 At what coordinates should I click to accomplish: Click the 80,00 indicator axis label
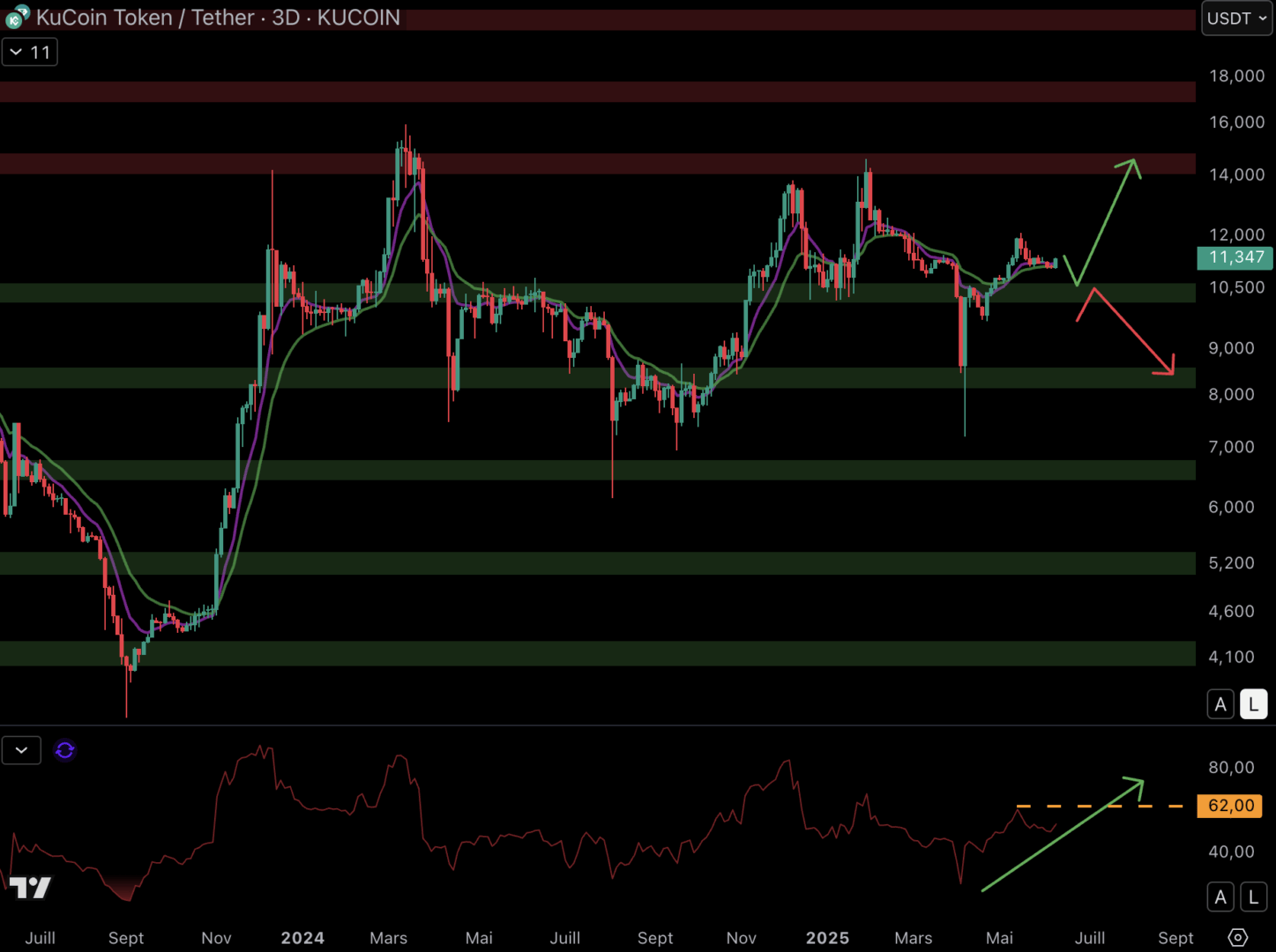[x=1231, y=767]
